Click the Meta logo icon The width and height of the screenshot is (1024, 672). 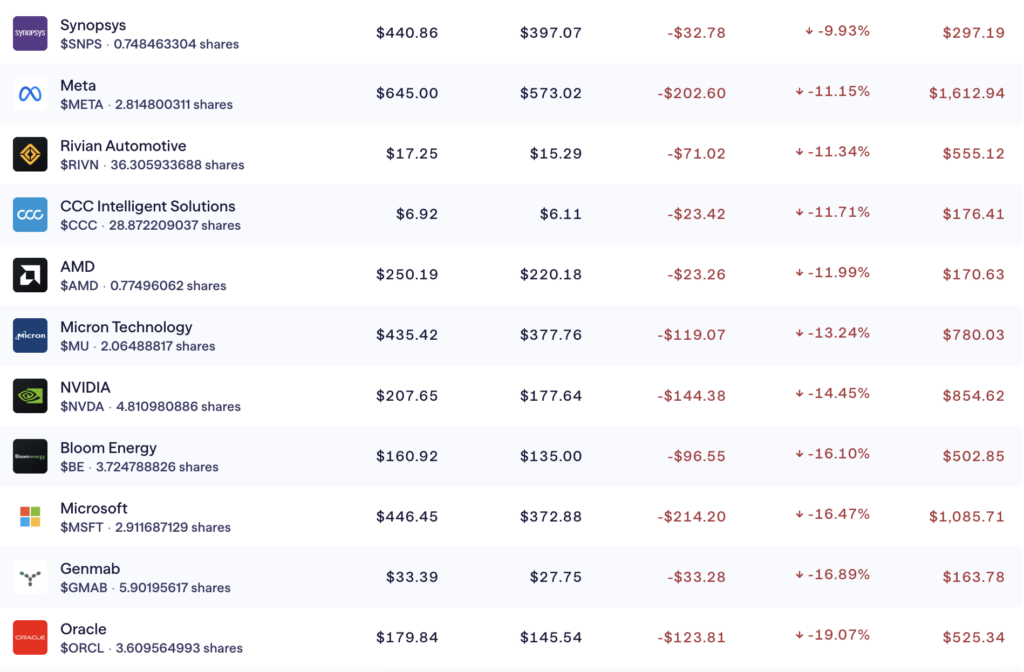click(x=30, y=94)
